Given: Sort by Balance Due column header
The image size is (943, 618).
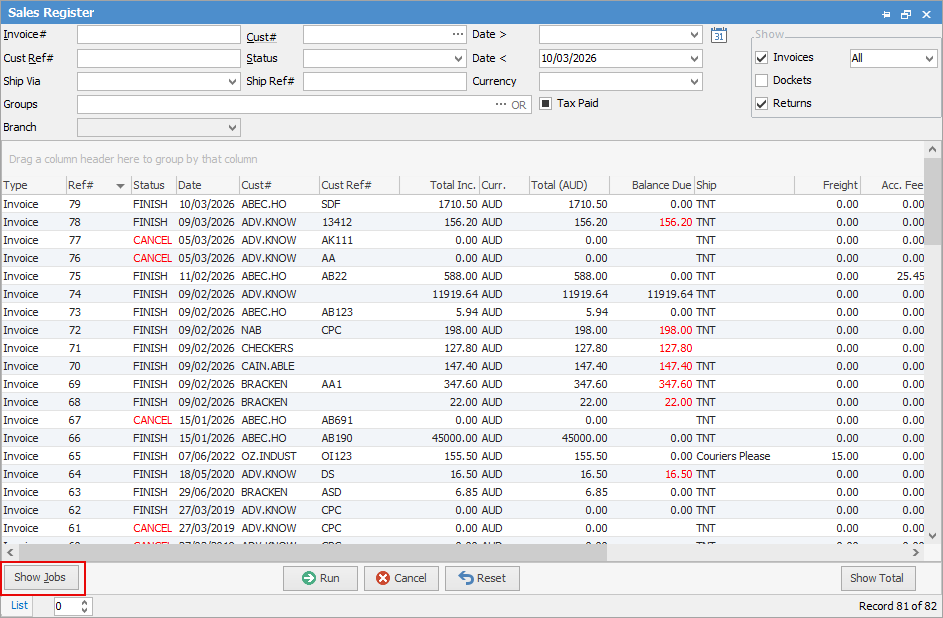Looking at the screenshot, I should [652, 185].
